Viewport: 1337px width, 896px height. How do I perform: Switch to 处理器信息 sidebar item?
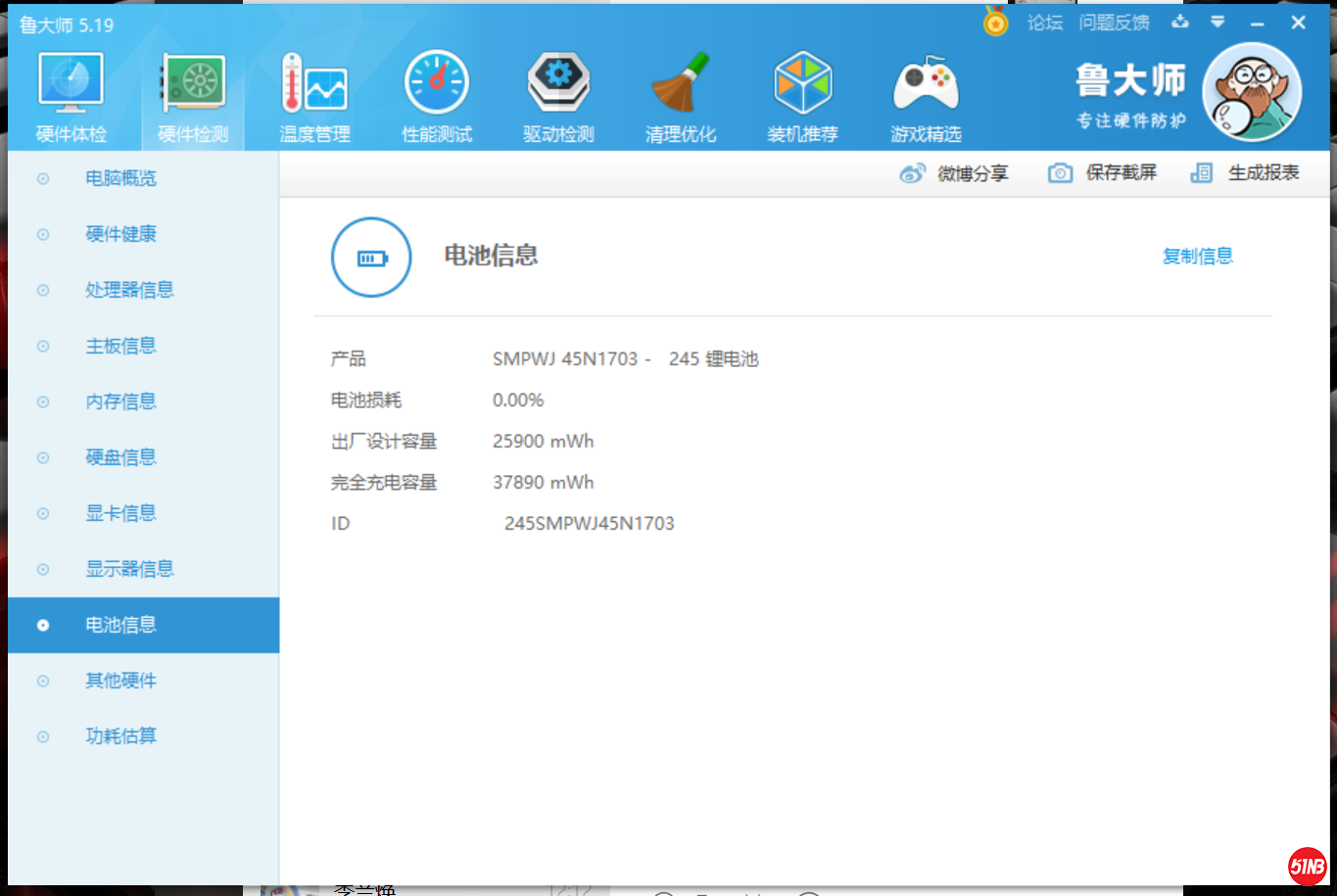tap(129, 290)
